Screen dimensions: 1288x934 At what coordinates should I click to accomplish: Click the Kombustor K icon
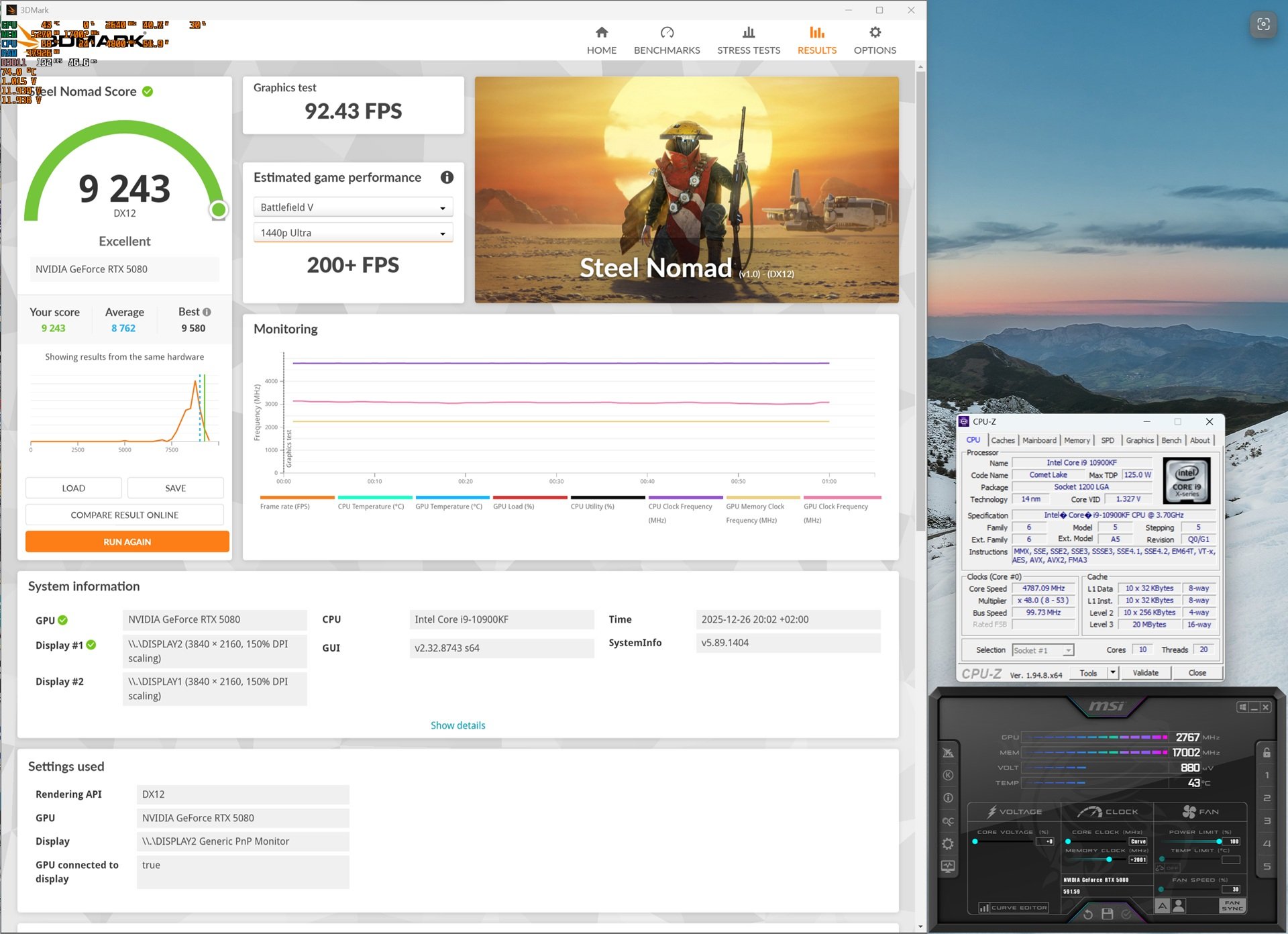coord(948,775)
